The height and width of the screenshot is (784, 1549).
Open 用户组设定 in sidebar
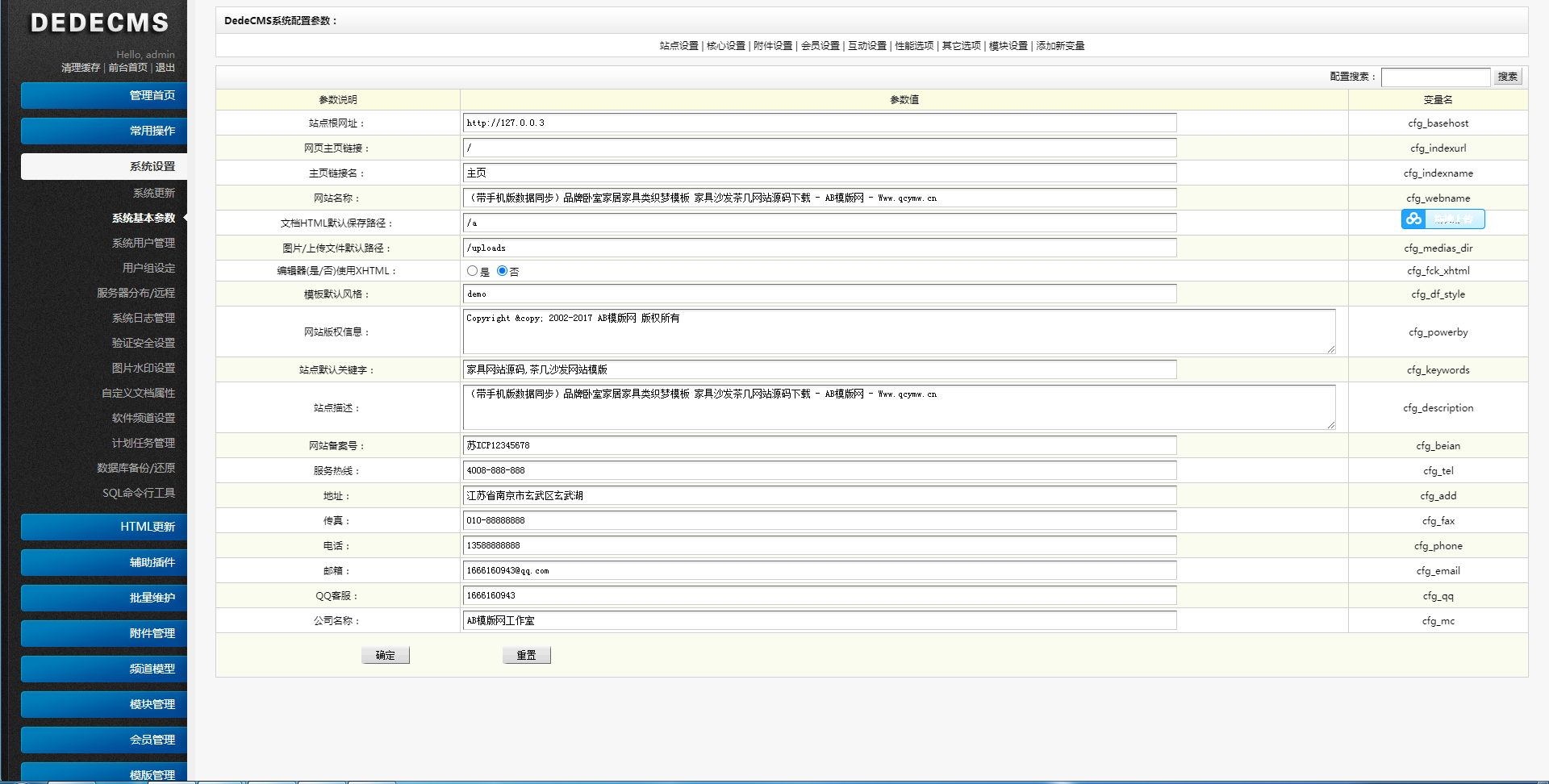point(148,268)
